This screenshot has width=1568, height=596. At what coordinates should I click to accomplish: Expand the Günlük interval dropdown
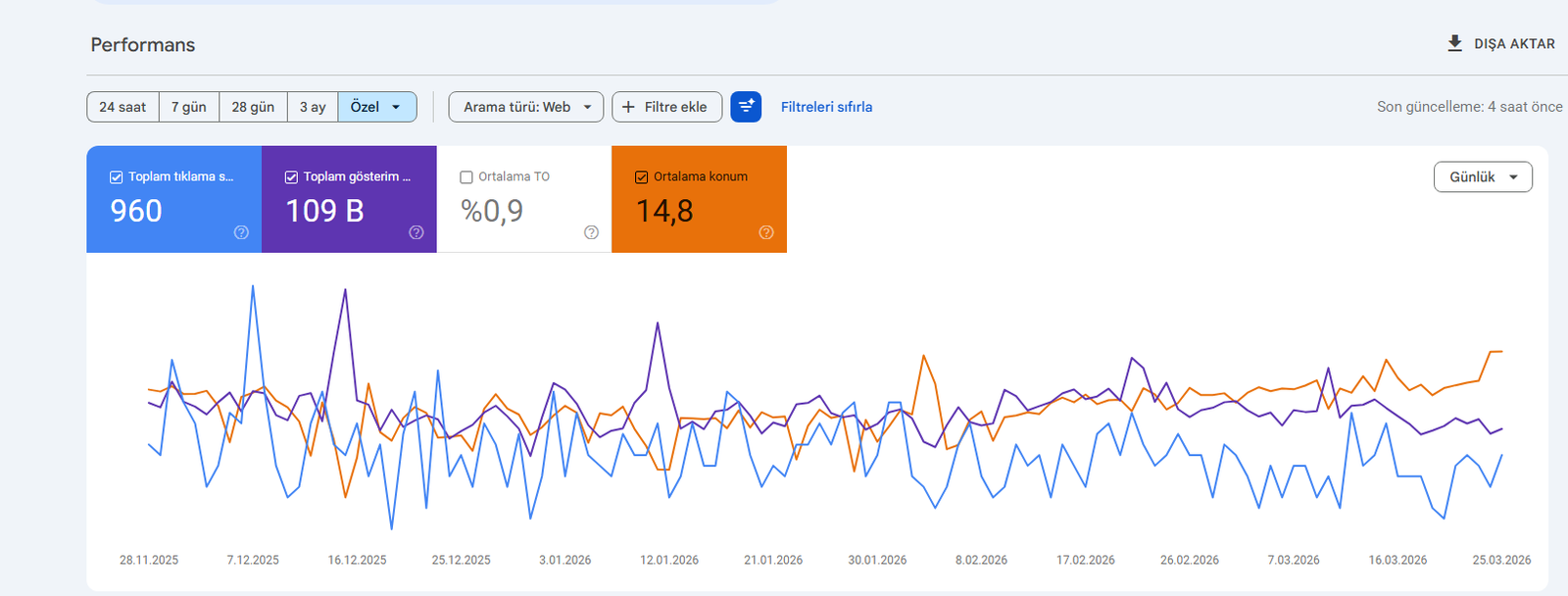(1483, 177)
